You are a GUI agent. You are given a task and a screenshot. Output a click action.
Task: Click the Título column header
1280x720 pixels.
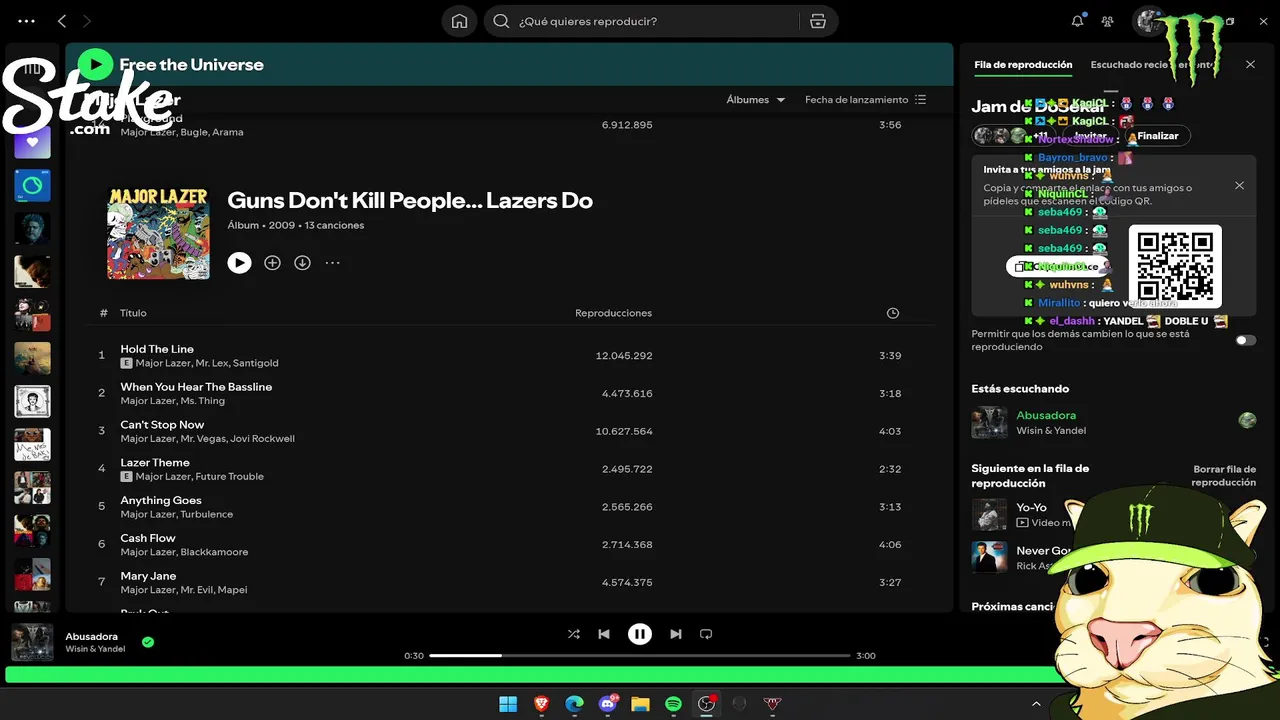[133, 313]
